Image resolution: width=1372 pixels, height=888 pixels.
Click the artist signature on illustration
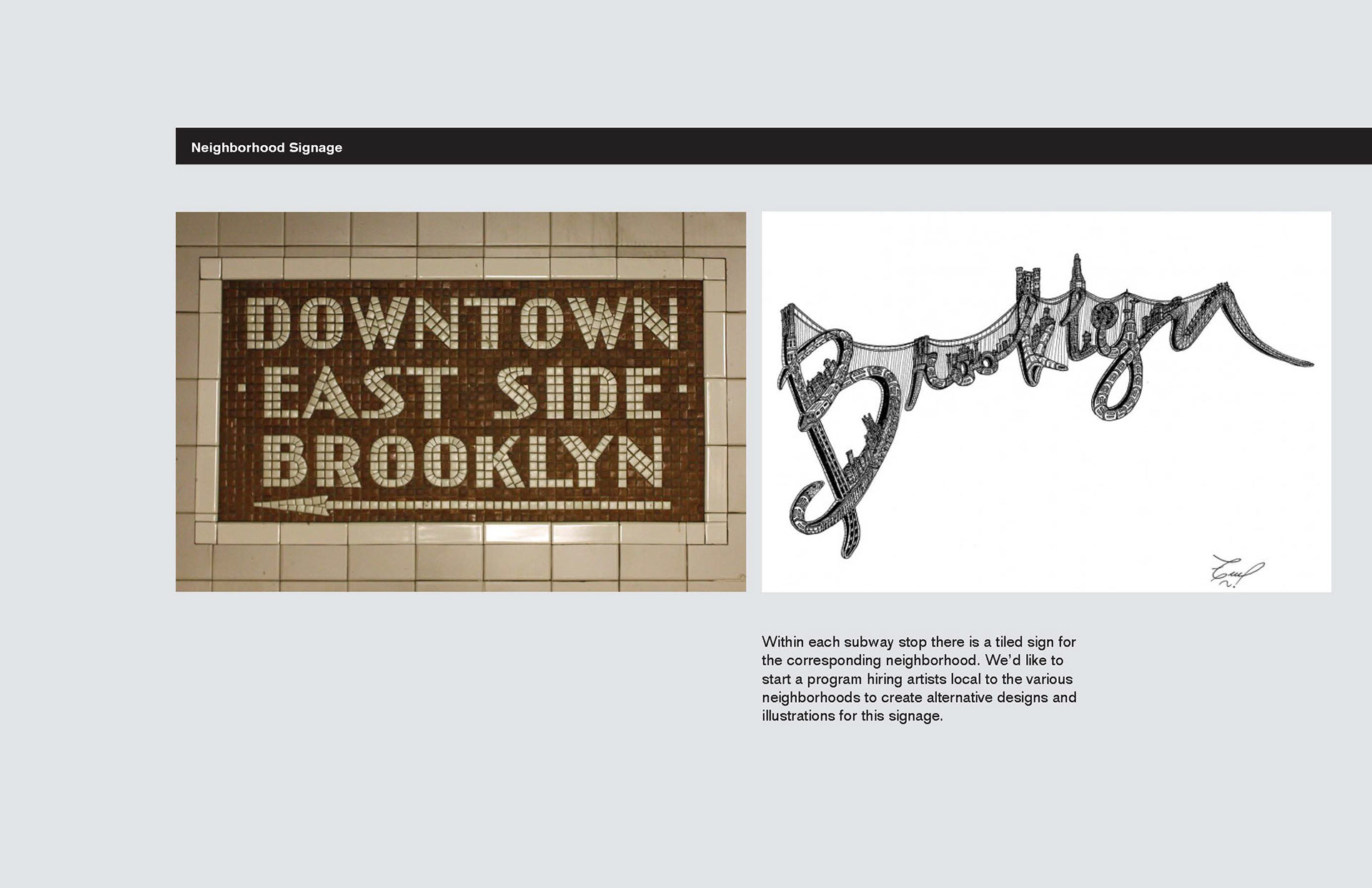coord(1236,571)
